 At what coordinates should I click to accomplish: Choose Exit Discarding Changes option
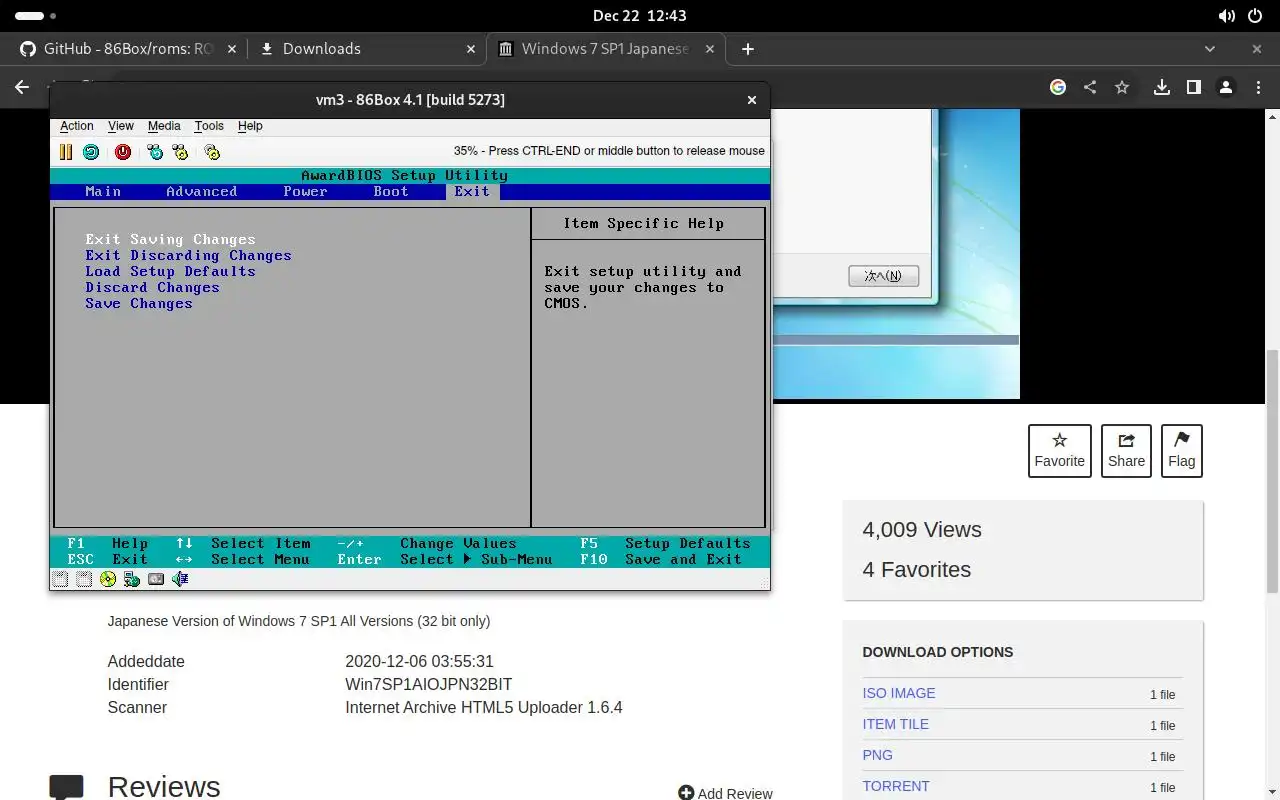(x=188, y=256)
